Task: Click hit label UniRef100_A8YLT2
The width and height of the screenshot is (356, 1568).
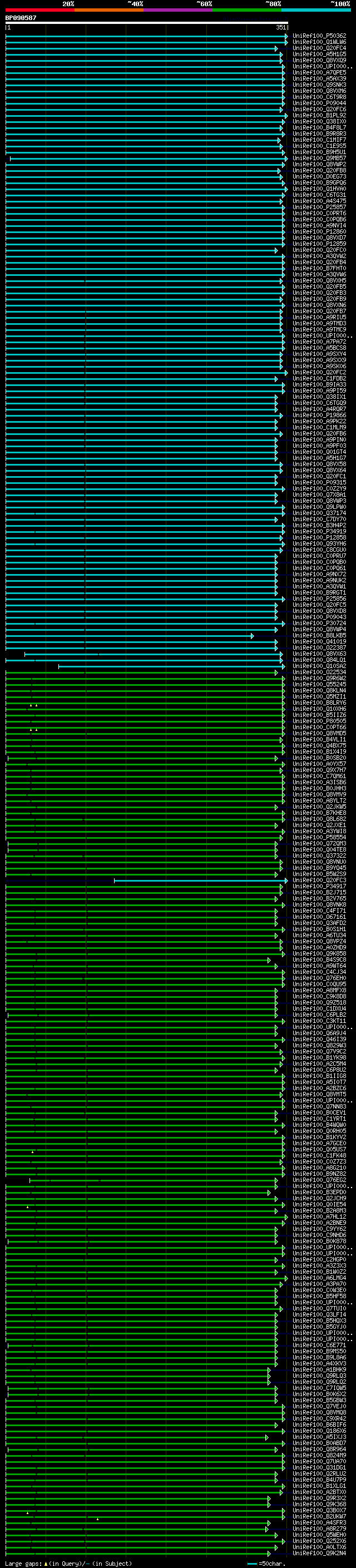Action: (x=319, y=801)
